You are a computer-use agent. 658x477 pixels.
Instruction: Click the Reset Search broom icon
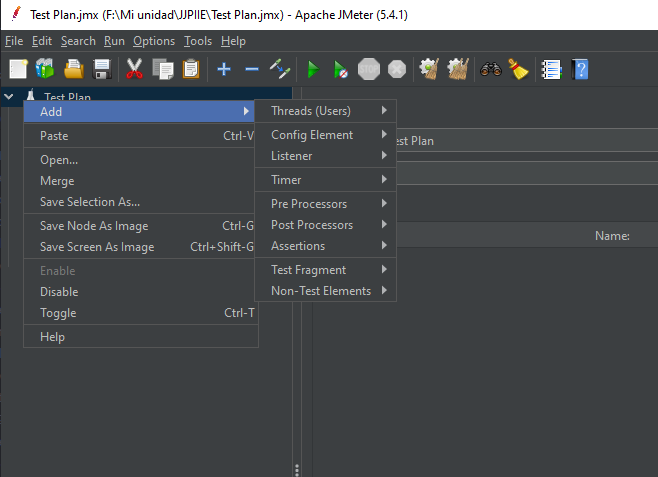(x=518, y=69)
